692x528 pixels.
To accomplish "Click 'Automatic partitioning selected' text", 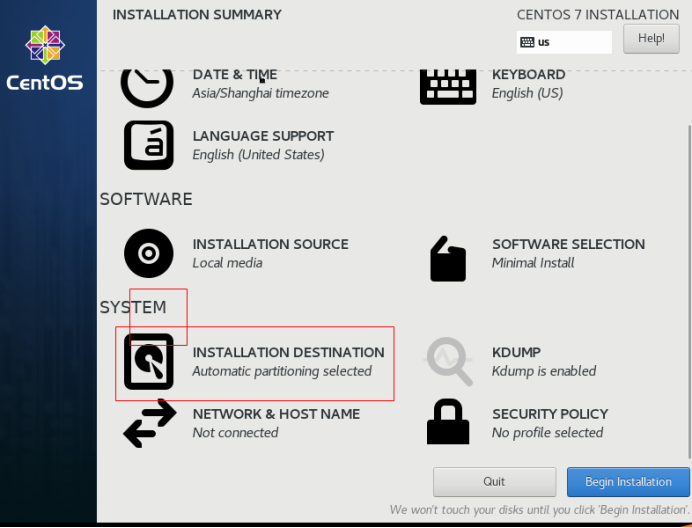I will pyautogui.click(x=282, y=371).
